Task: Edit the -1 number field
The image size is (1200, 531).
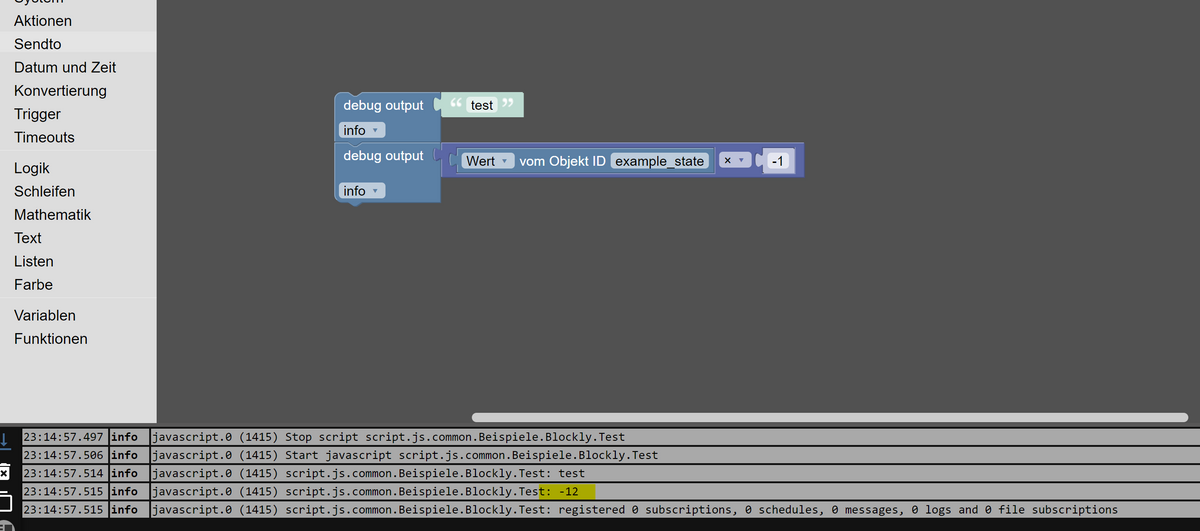Action: coord(779,161)
